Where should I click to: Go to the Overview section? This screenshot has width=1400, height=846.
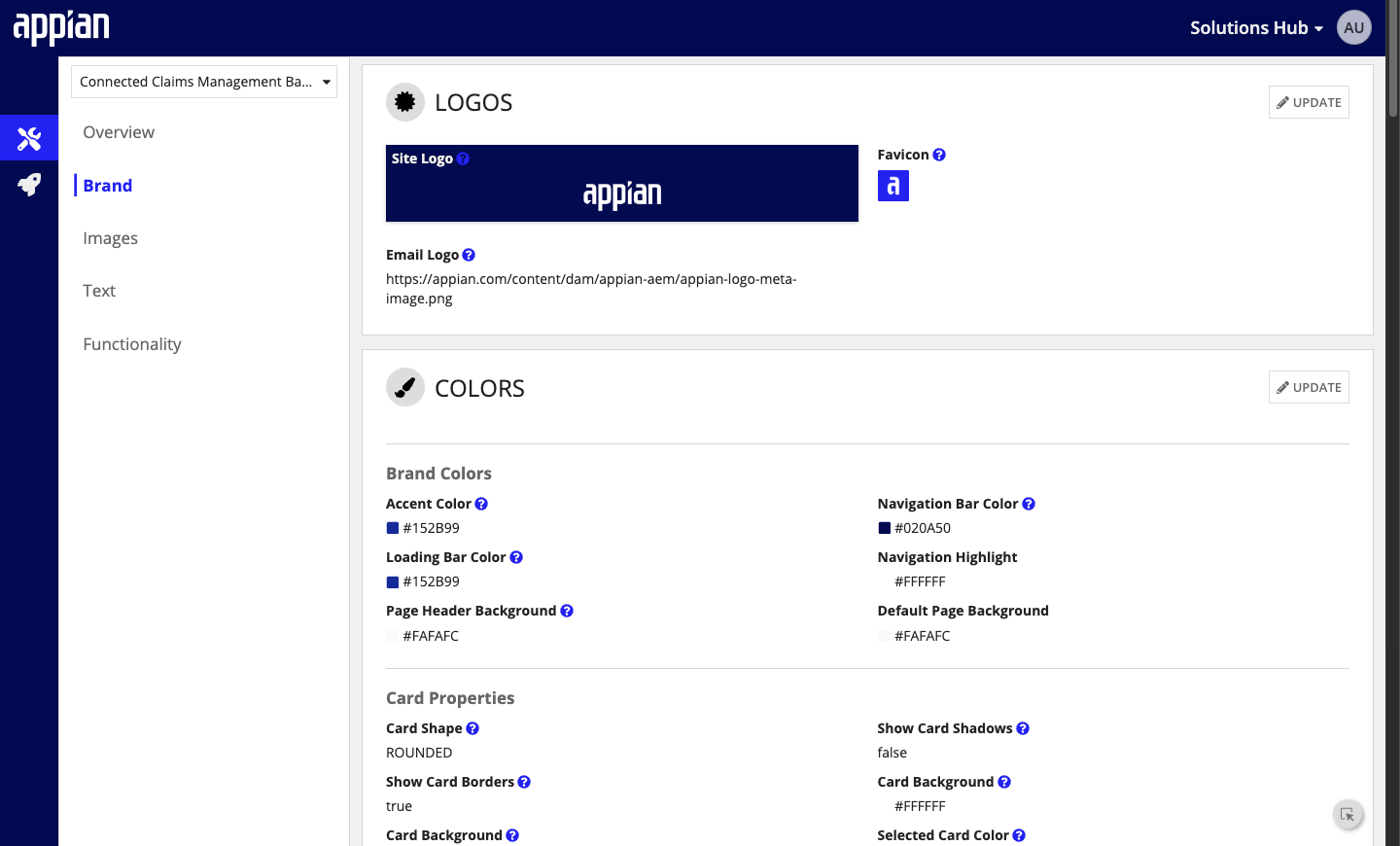point(119,132)
